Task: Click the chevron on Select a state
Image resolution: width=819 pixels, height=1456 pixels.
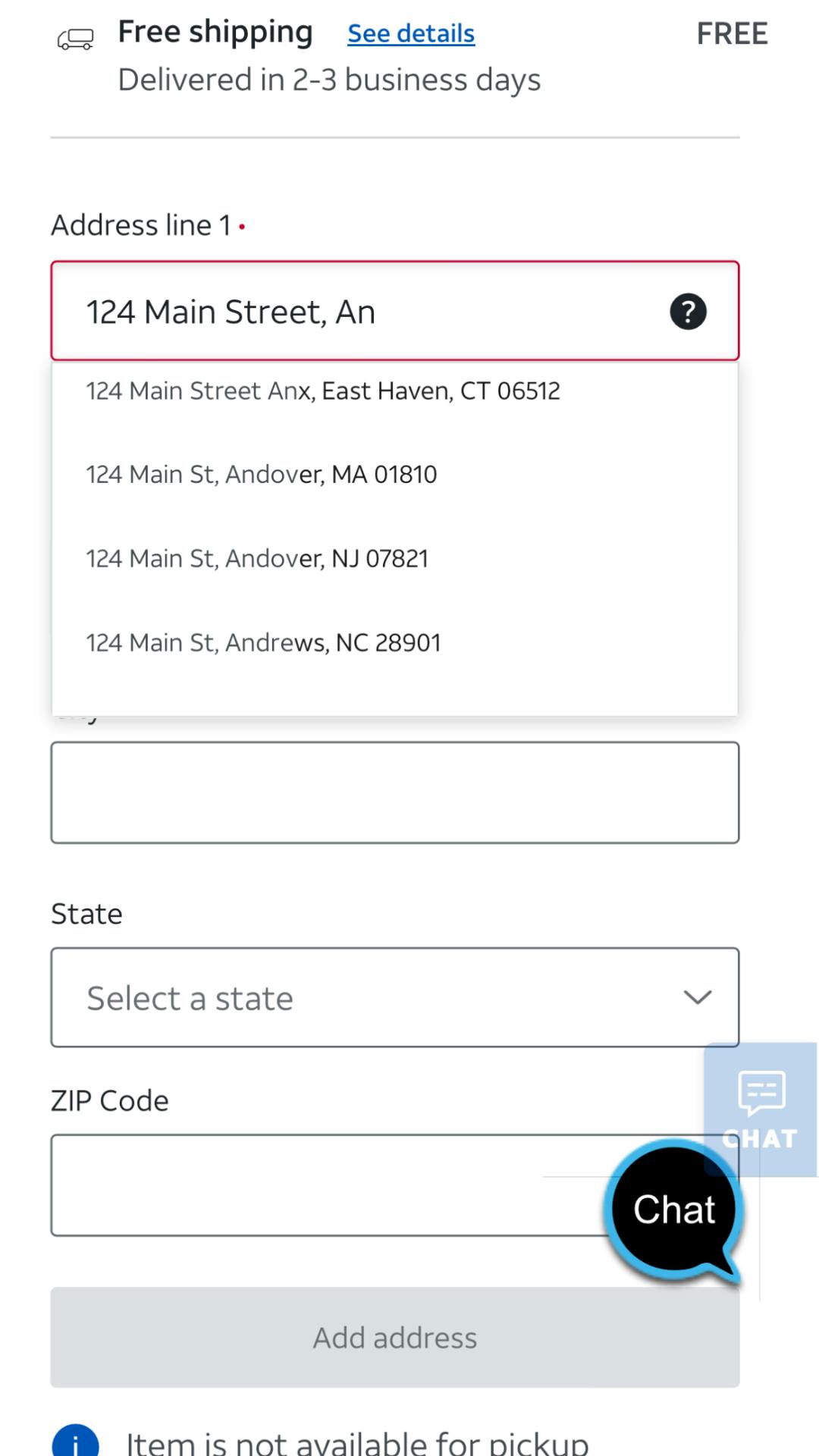Action: point(698,997)
